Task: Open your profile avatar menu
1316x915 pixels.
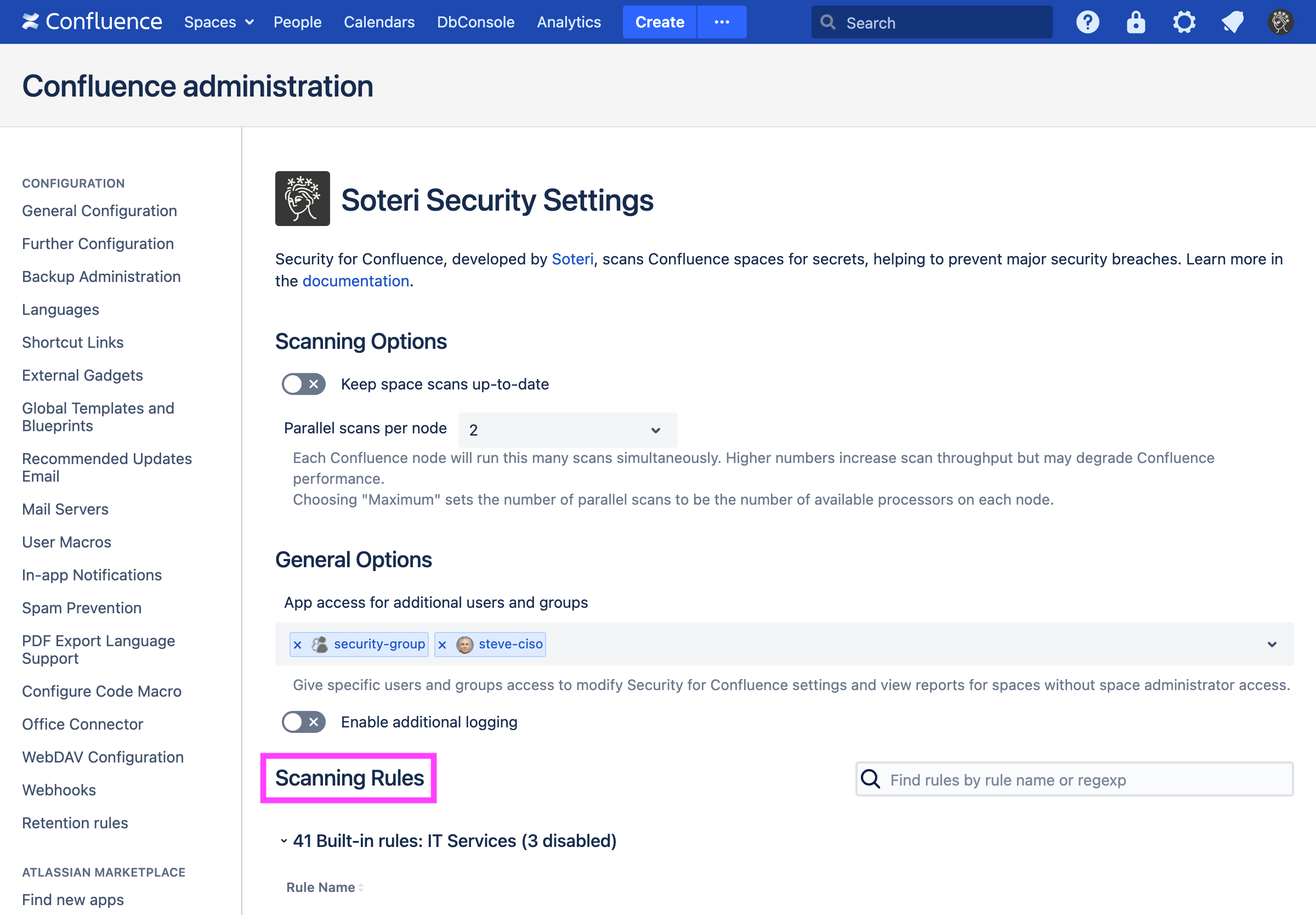Action: (1280, 21)
